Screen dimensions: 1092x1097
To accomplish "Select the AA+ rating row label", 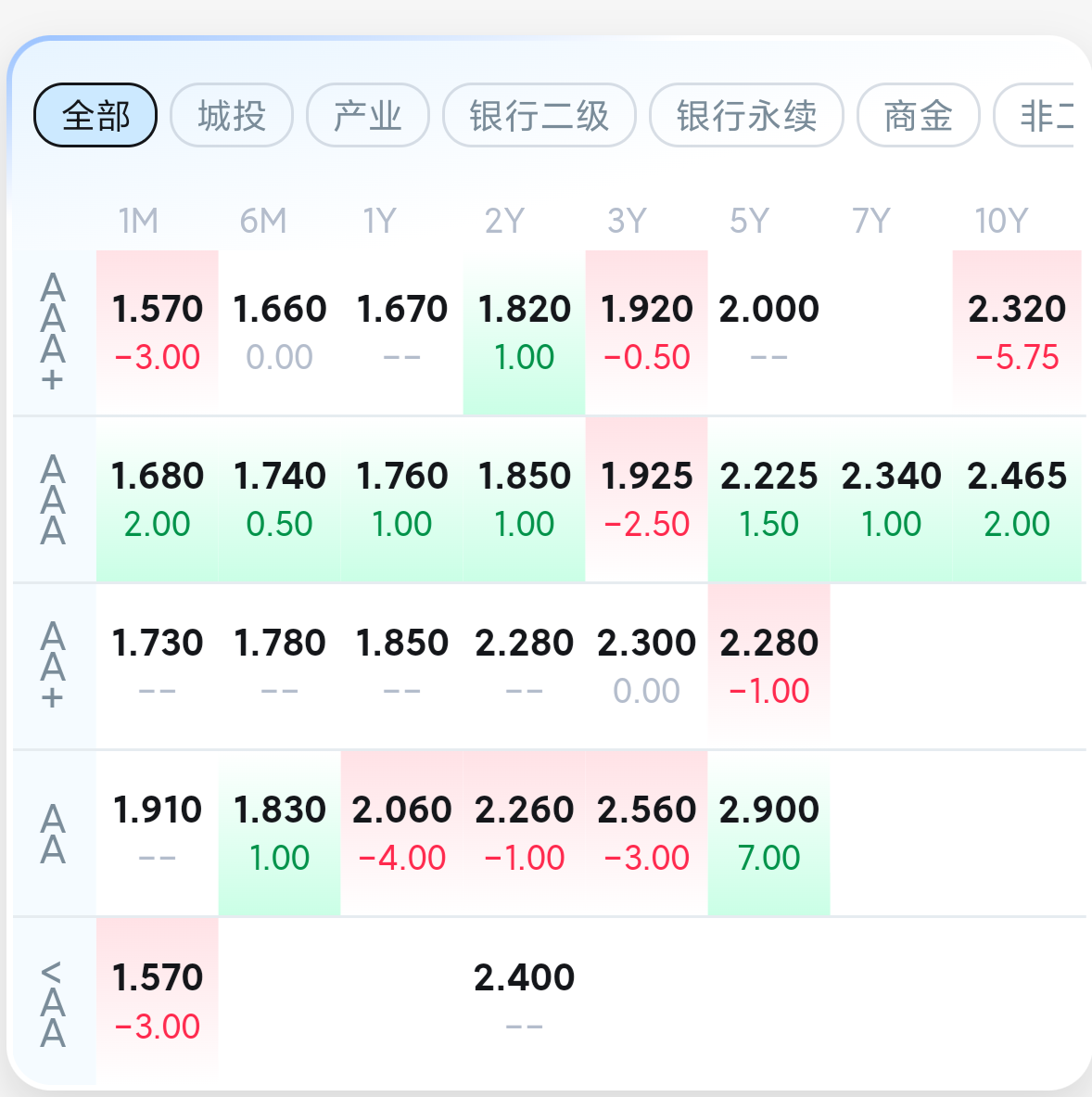I will coord(54,666).
